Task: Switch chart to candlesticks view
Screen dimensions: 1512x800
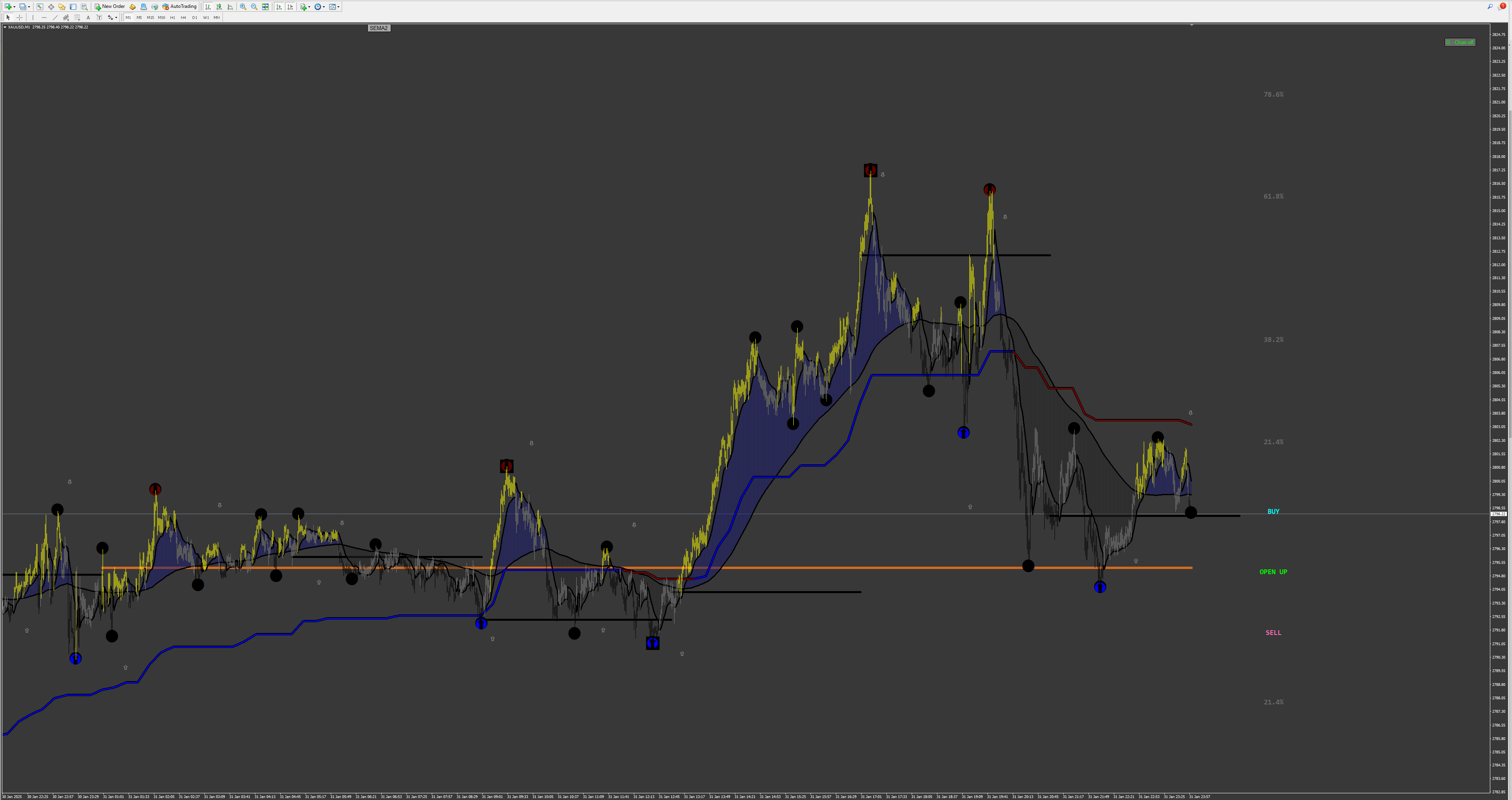Action: click(219, 6)
